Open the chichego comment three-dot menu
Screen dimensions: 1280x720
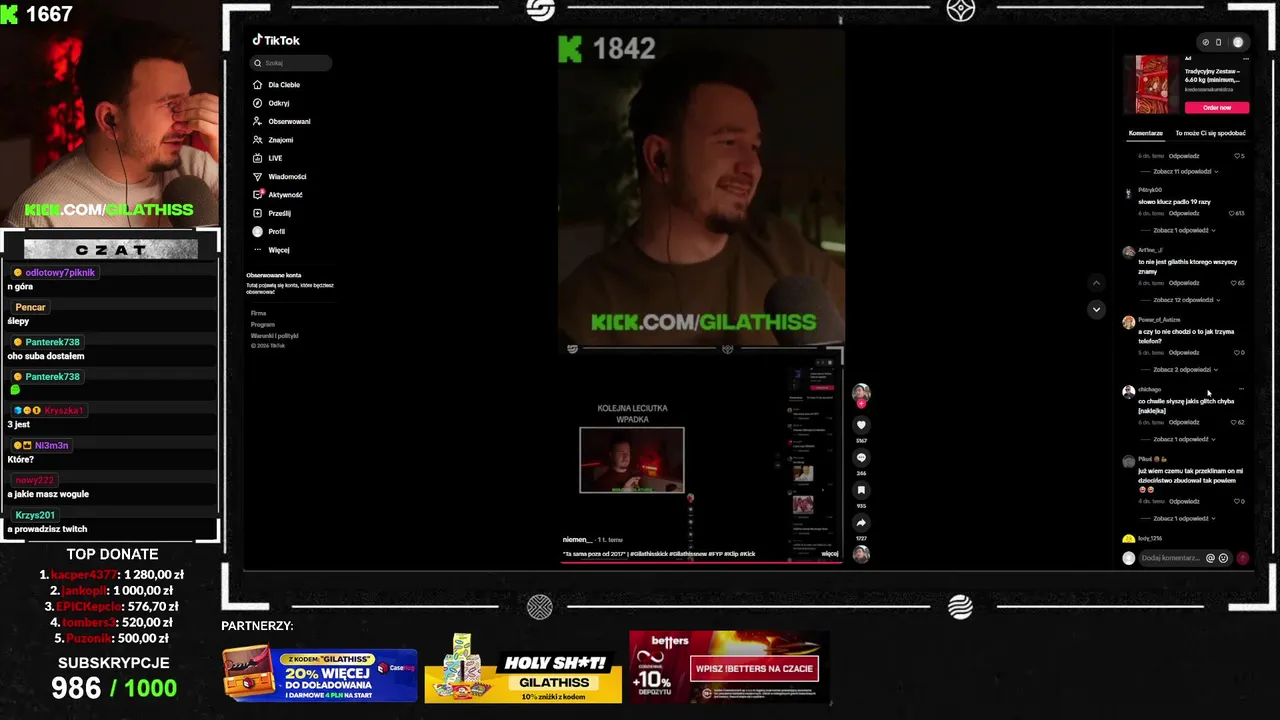tap(1241, 389)
